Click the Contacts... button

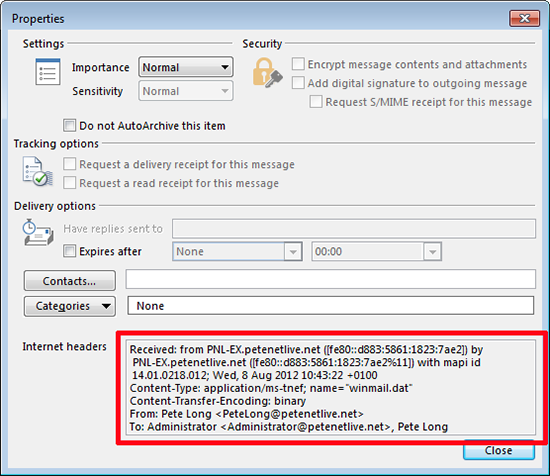click(69, 281)
